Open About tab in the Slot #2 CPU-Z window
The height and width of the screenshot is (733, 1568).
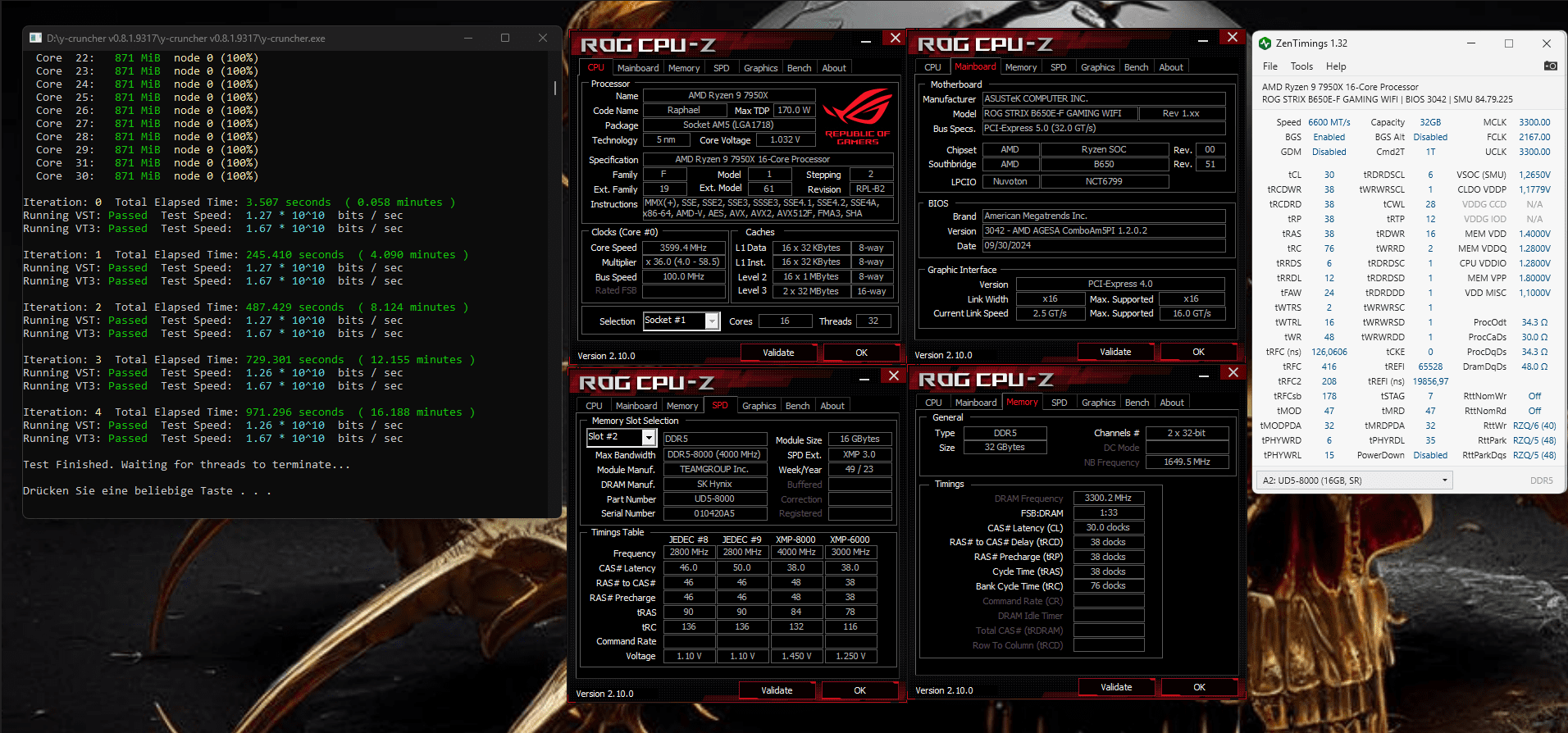(x=832, y=406)
